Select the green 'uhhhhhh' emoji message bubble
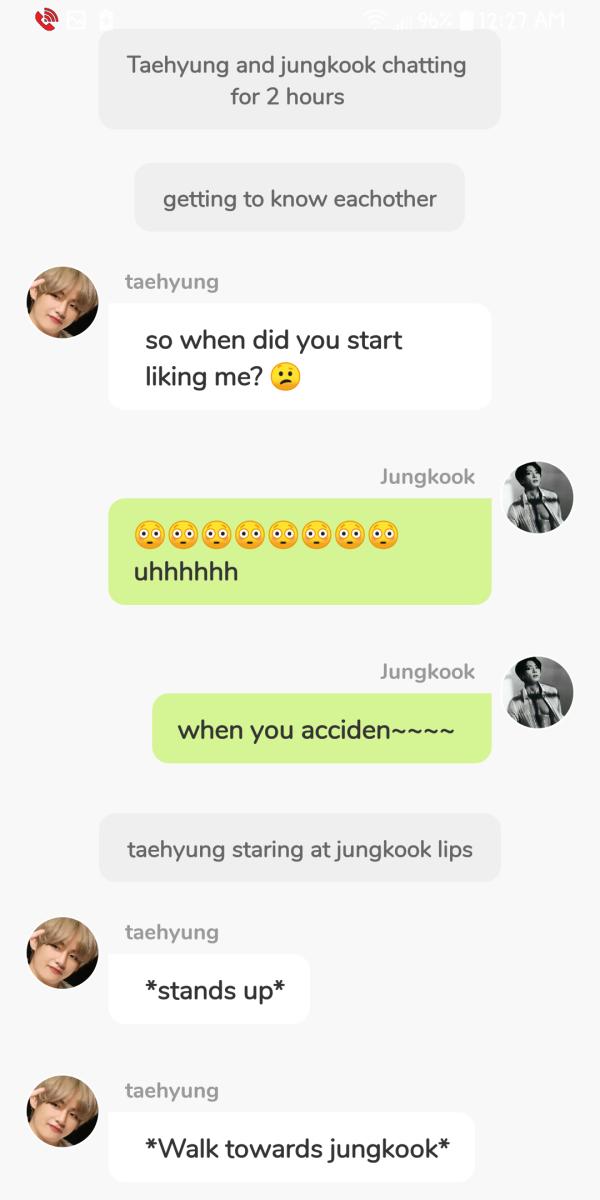 300,552
